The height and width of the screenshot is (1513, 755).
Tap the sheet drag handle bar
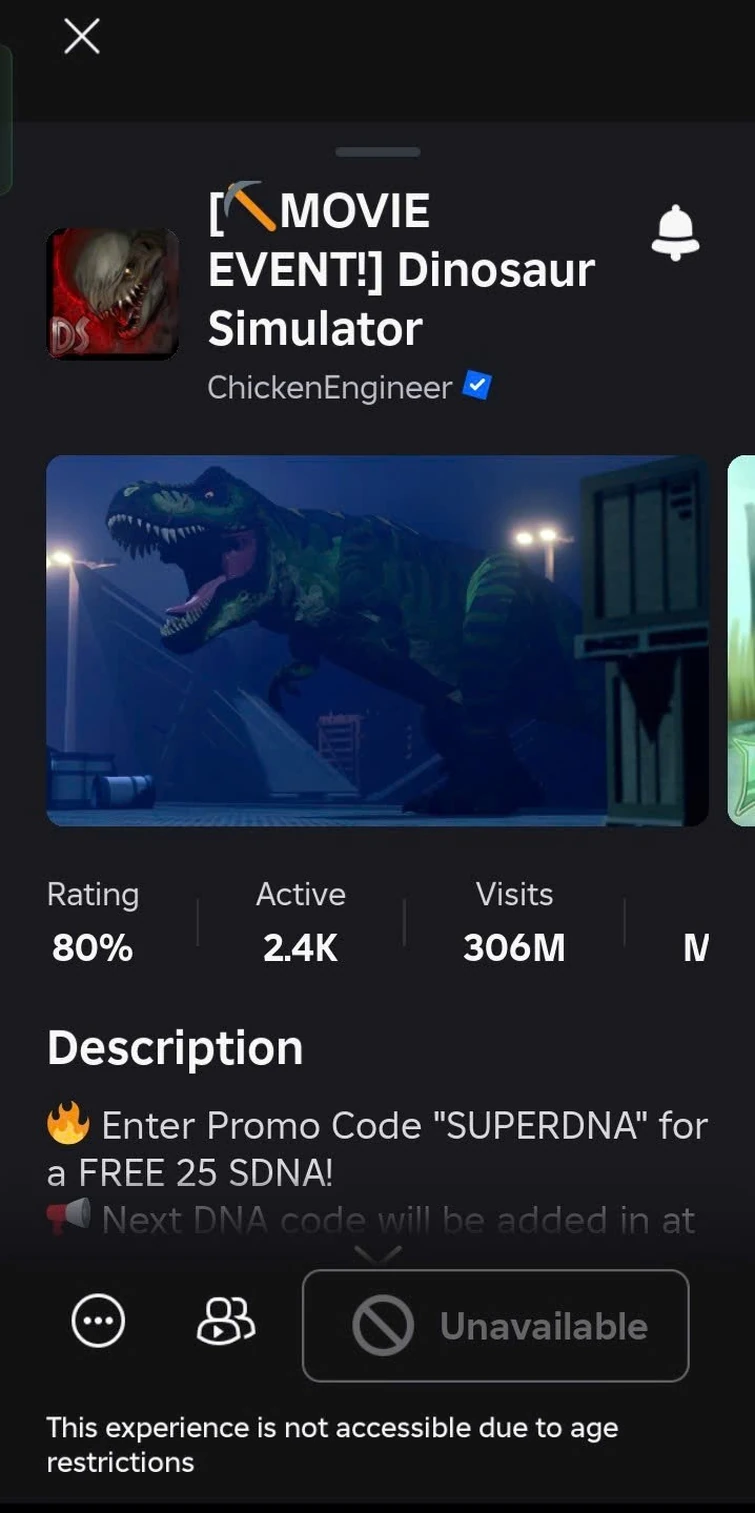tap(378, 152)
